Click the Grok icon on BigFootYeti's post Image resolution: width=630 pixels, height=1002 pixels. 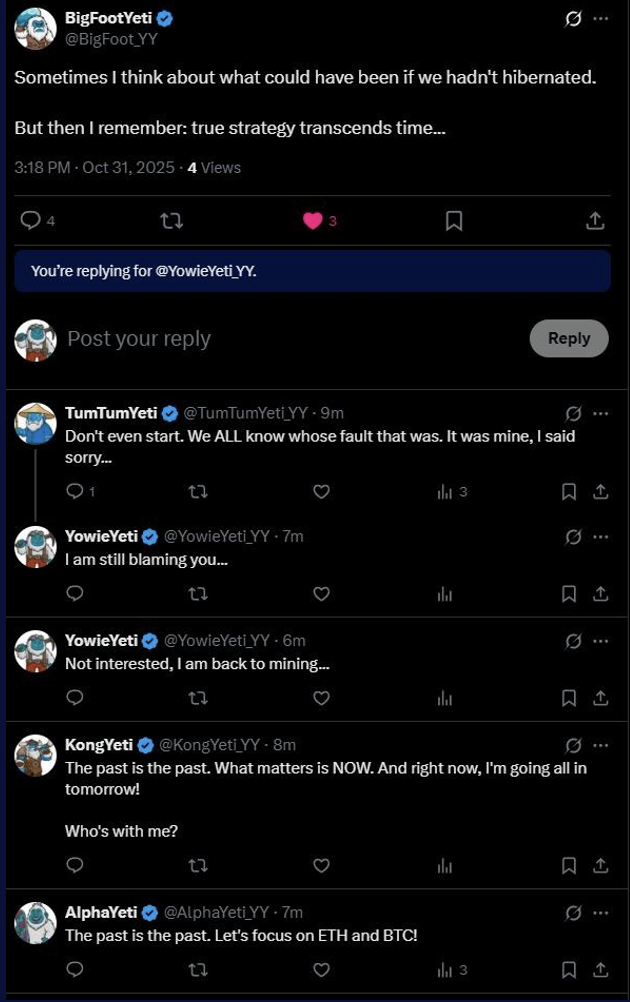click(574, 19)
